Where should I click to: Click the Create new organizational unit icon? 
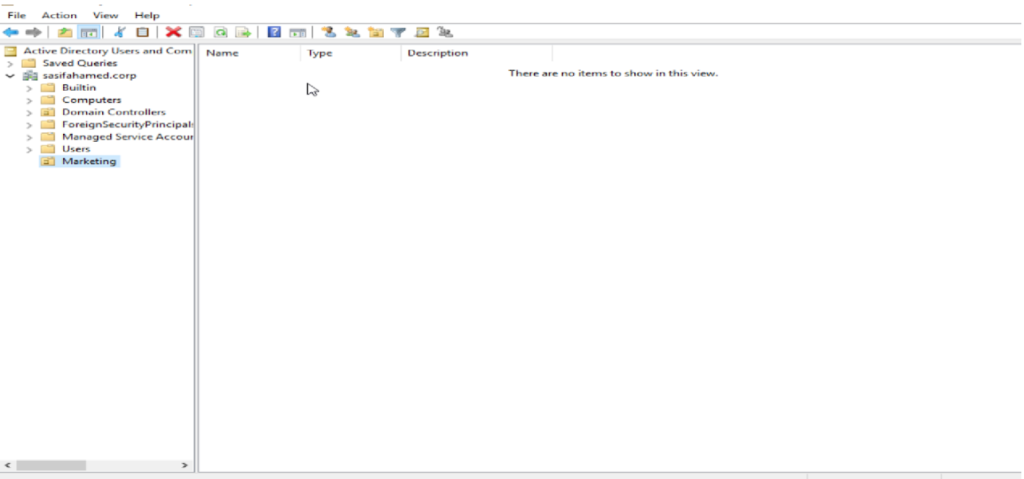(375, 33)
